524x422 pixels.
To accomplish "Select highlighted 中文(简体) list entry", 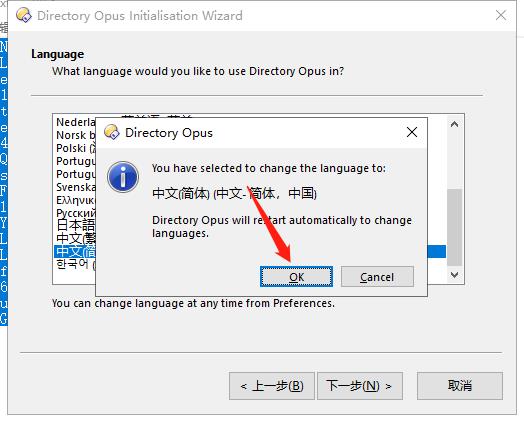I will pyautogui.click(x=76, y=251).
